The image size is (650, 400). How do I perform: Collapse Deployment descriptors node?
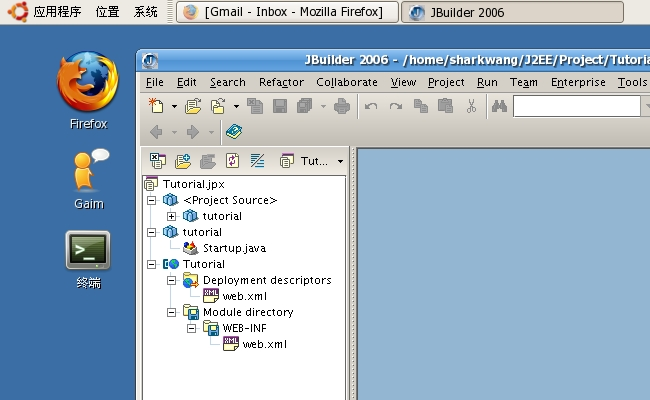pyautogui.click(x=171, y=281)
